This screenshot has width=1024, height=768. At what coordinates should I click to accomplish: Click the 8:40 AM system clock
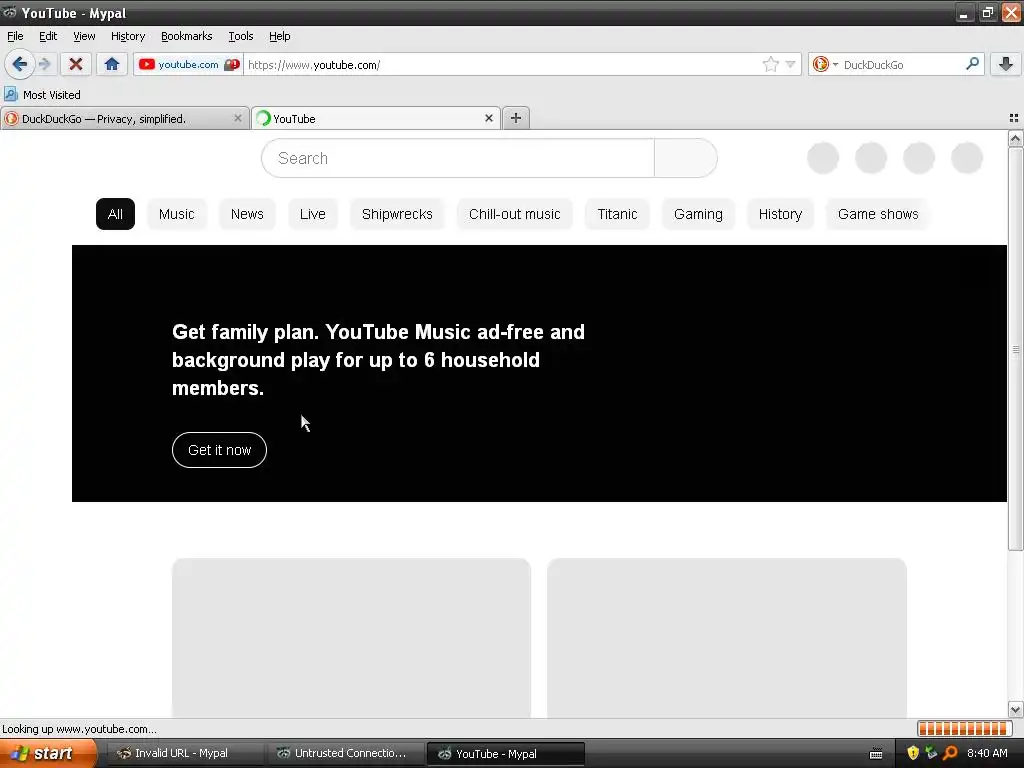987,753
